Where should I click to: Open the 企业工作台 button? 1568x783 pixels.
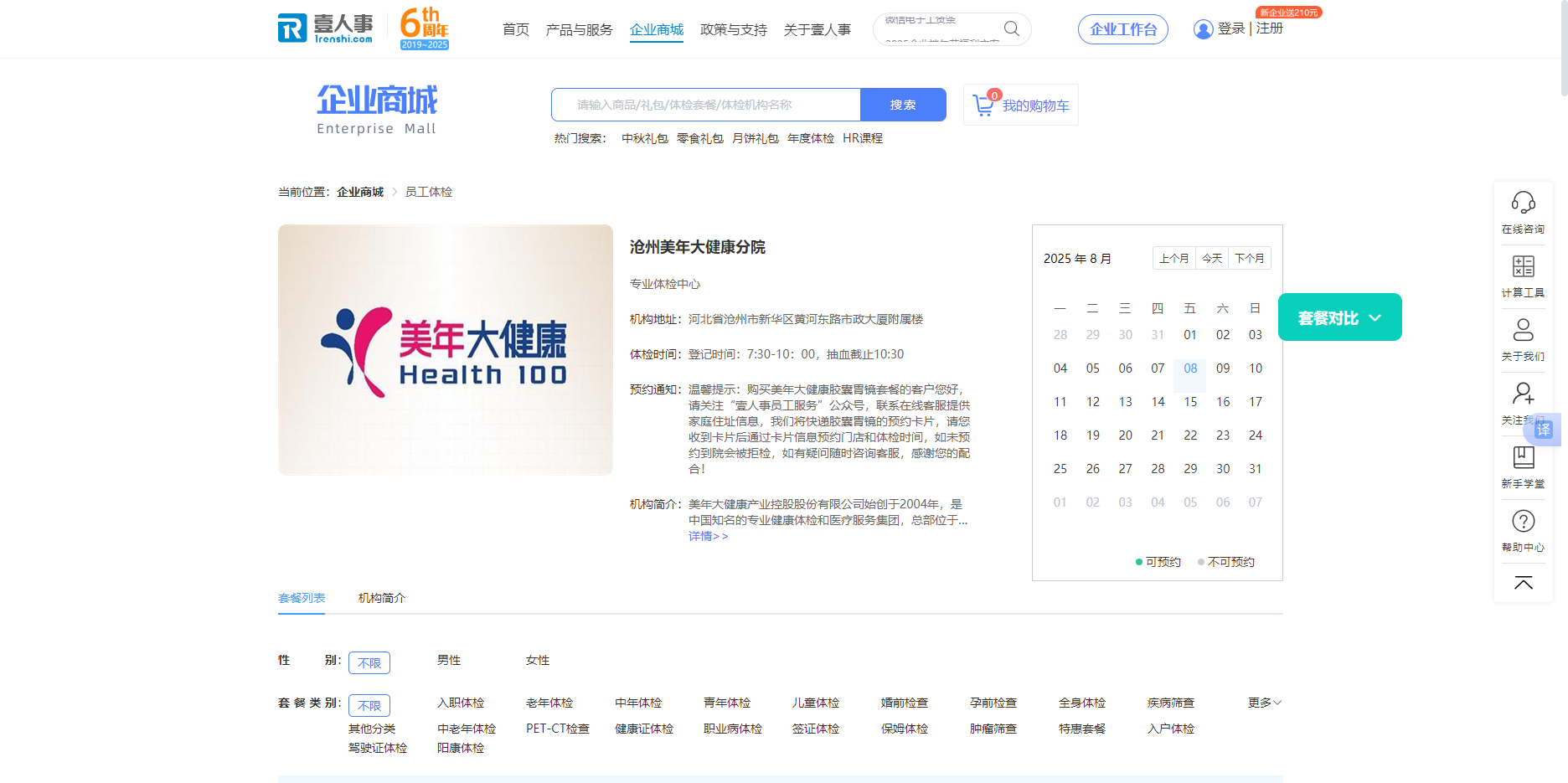pyautogui.click(x=1123, y=29)
